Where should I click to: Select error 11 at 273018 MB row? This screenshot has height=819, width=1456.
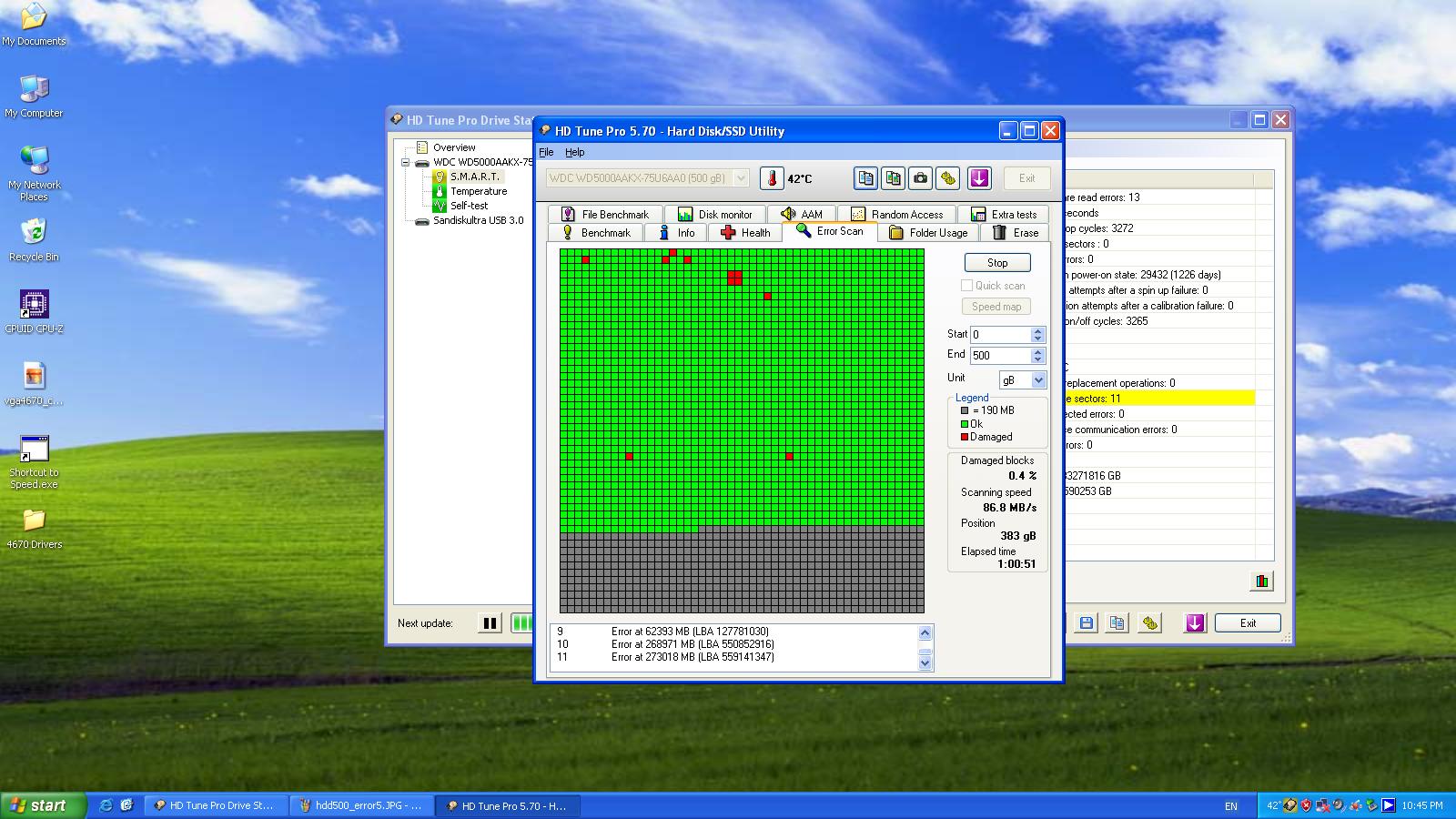click(734, 657)
